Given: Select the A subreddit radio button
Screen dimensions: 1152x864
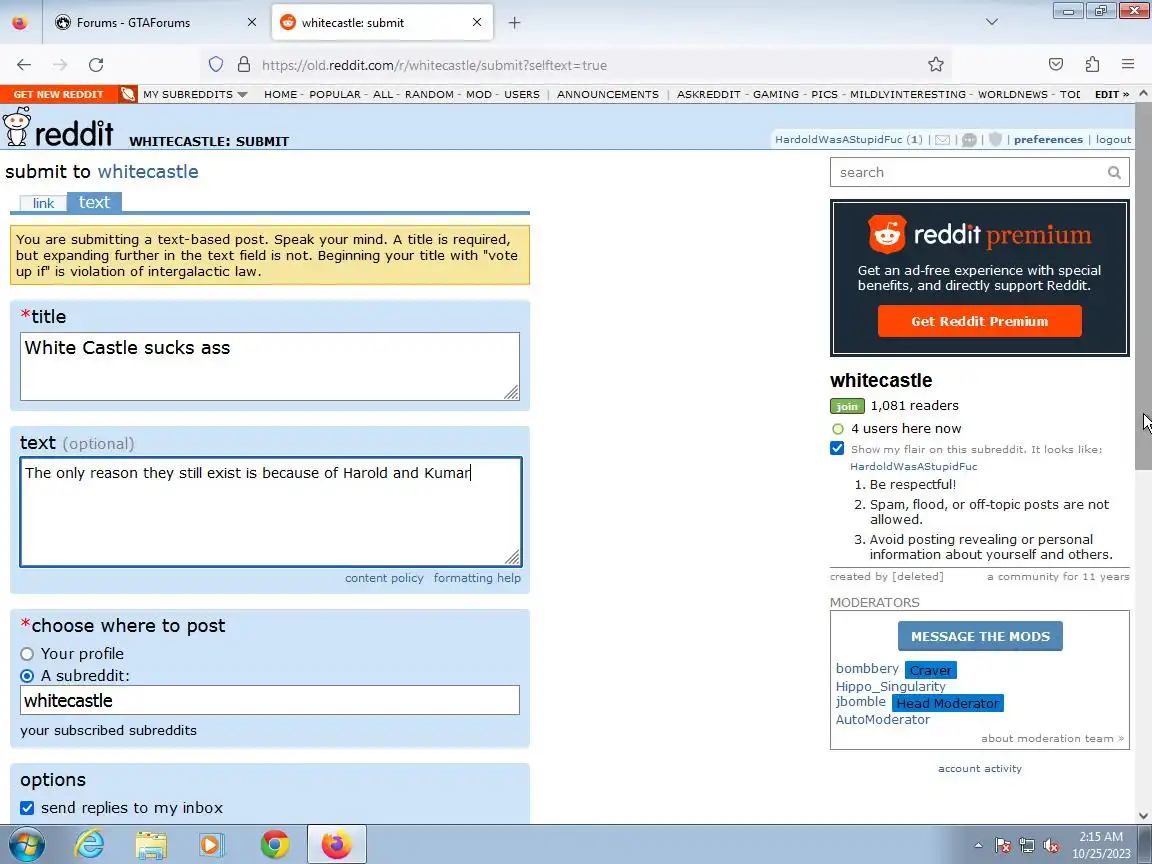Looking at the screenshot, I should 27,676.
